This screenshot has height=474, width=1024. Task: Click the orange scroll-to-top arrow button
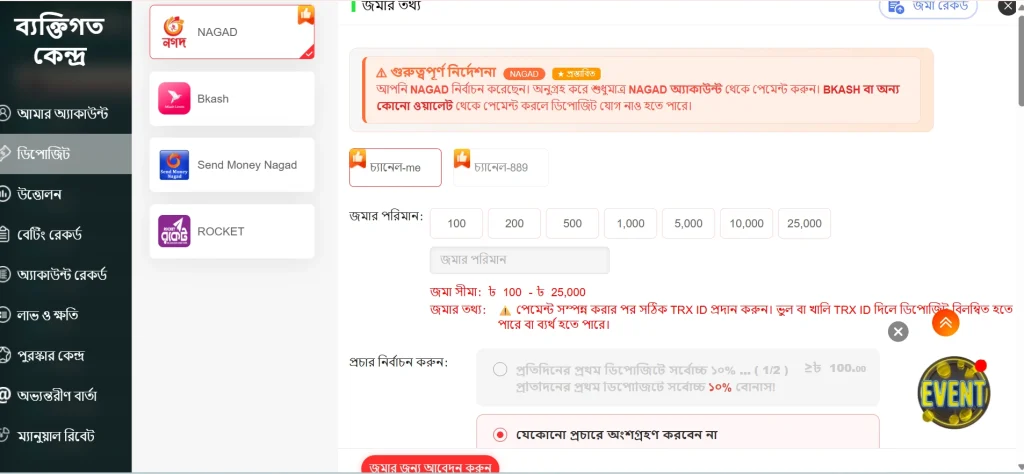pos(946,323)
